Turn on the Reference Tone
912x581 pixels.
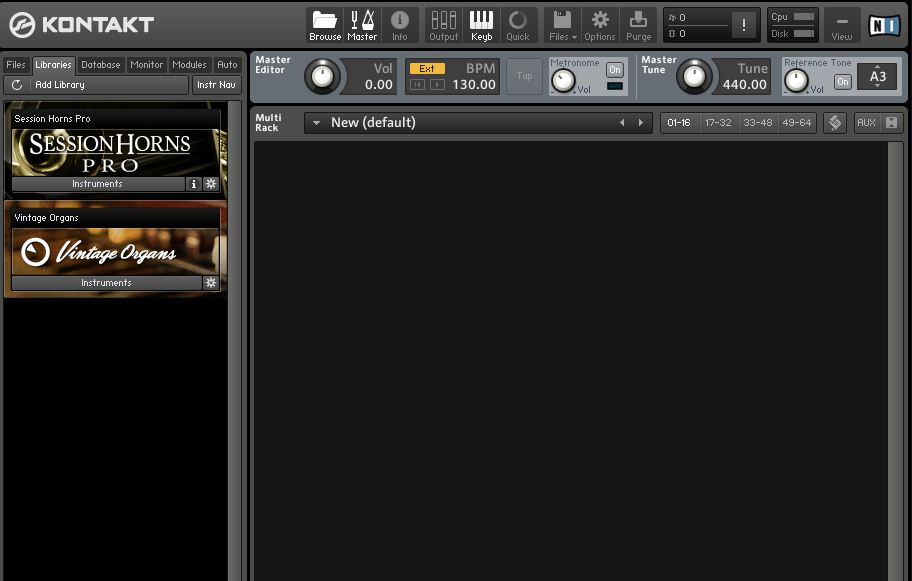pos(842,82)
